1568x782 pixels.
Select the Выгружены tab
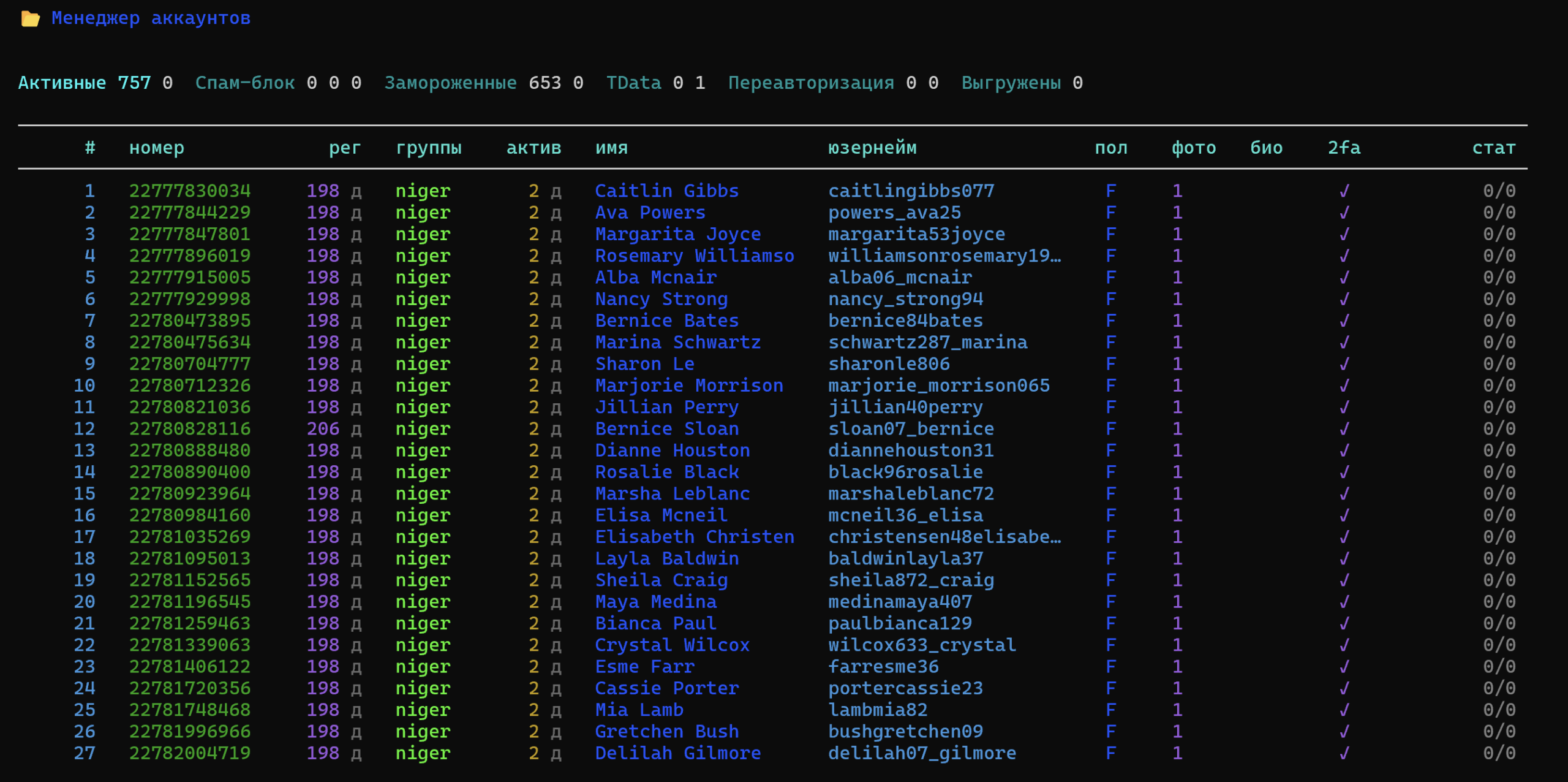[x=1011, y=83]
